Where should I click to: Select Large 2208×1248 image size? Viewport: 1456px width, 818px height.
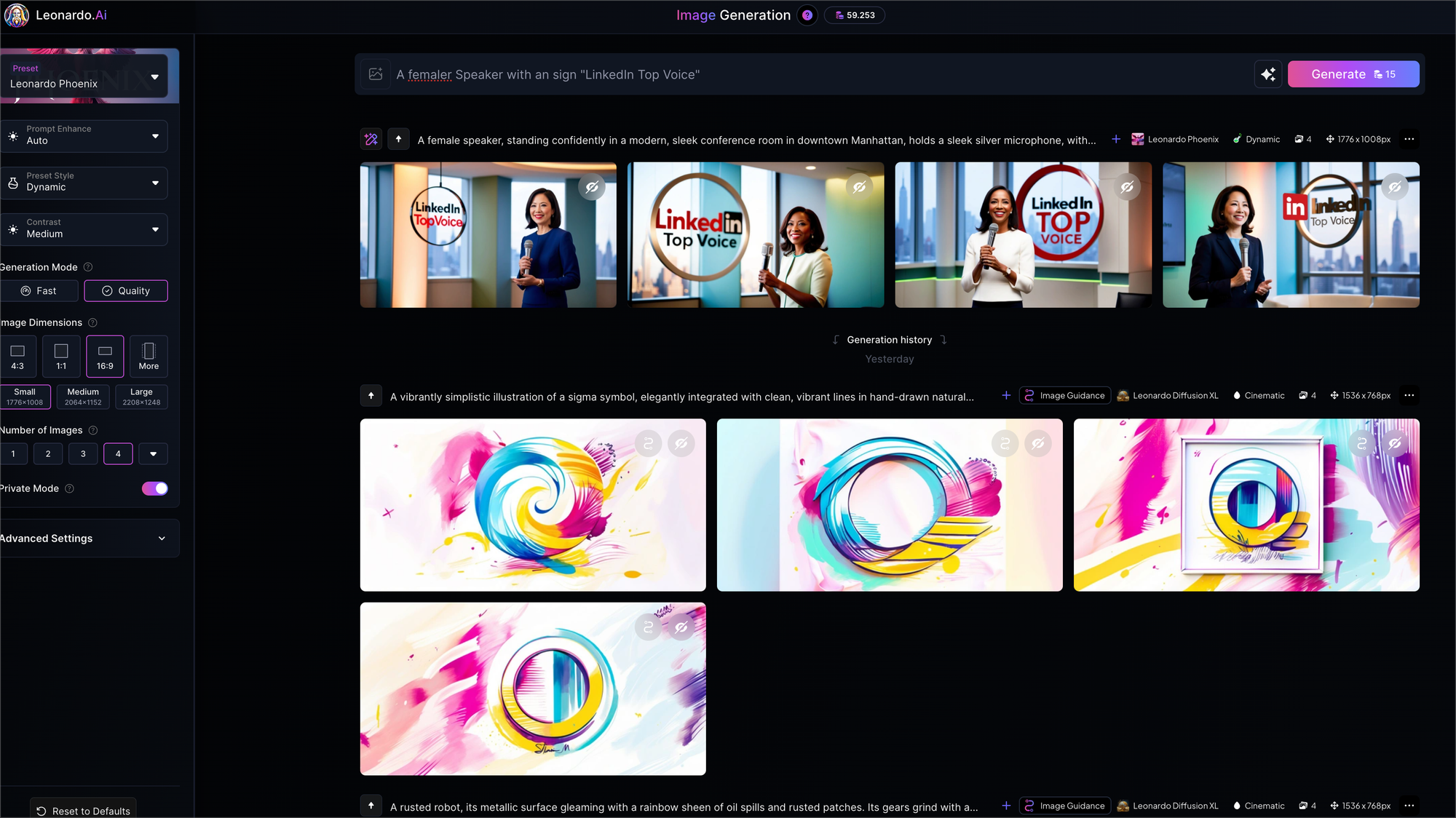[141, 397]
